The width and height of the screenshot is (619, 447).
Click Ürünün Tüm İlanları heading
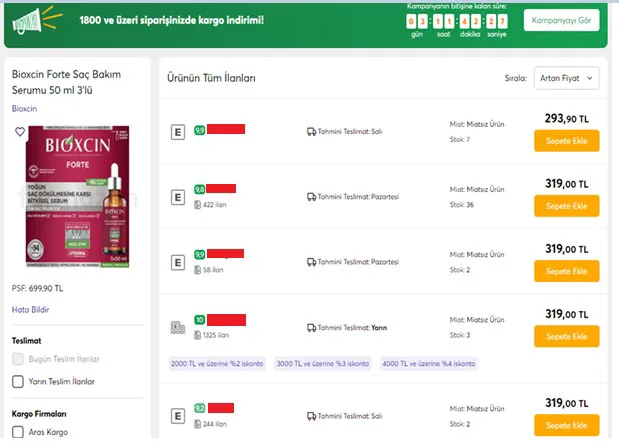211,78
